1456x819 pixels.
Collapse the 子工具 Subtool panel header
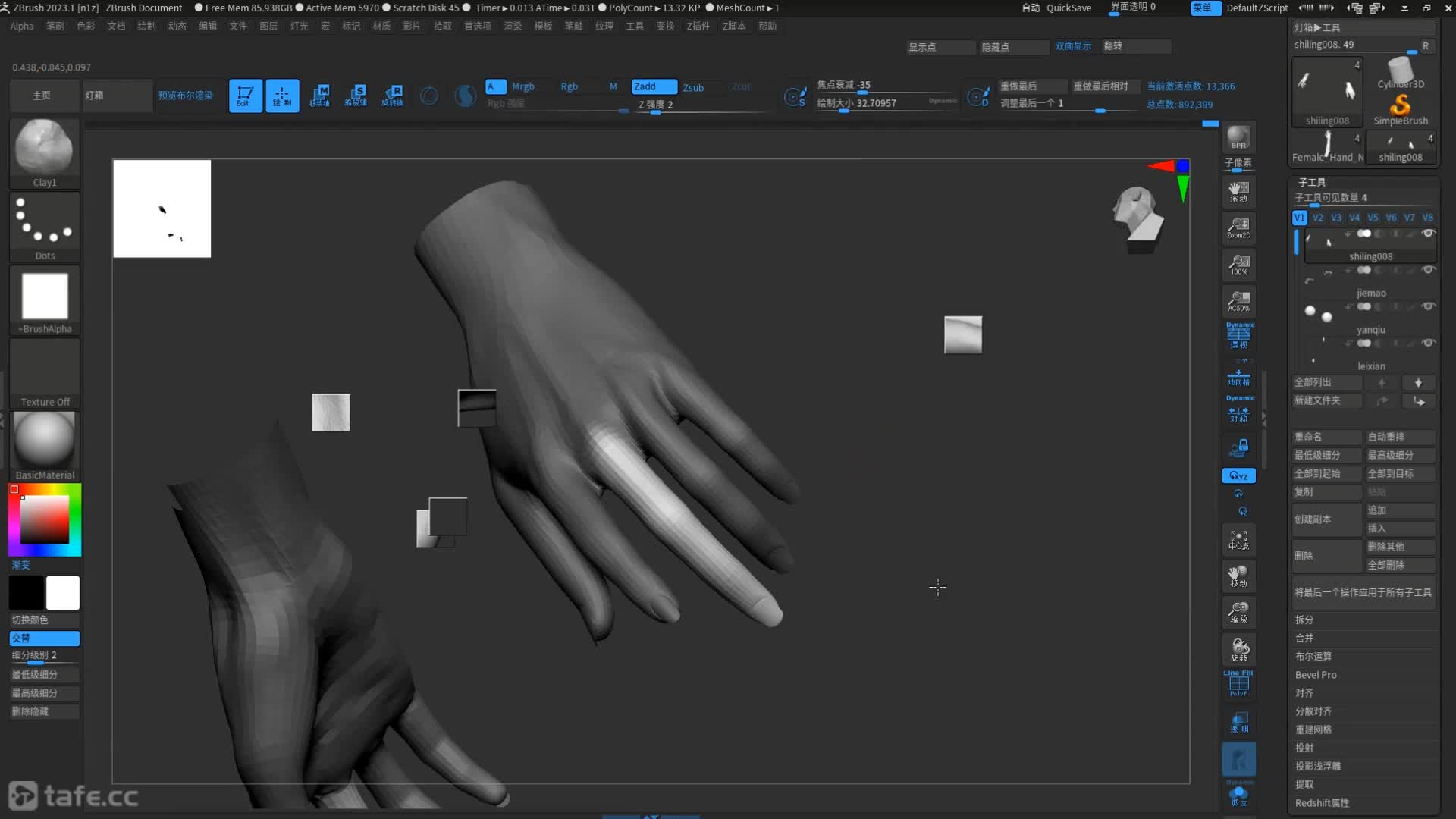point(1311,182)
